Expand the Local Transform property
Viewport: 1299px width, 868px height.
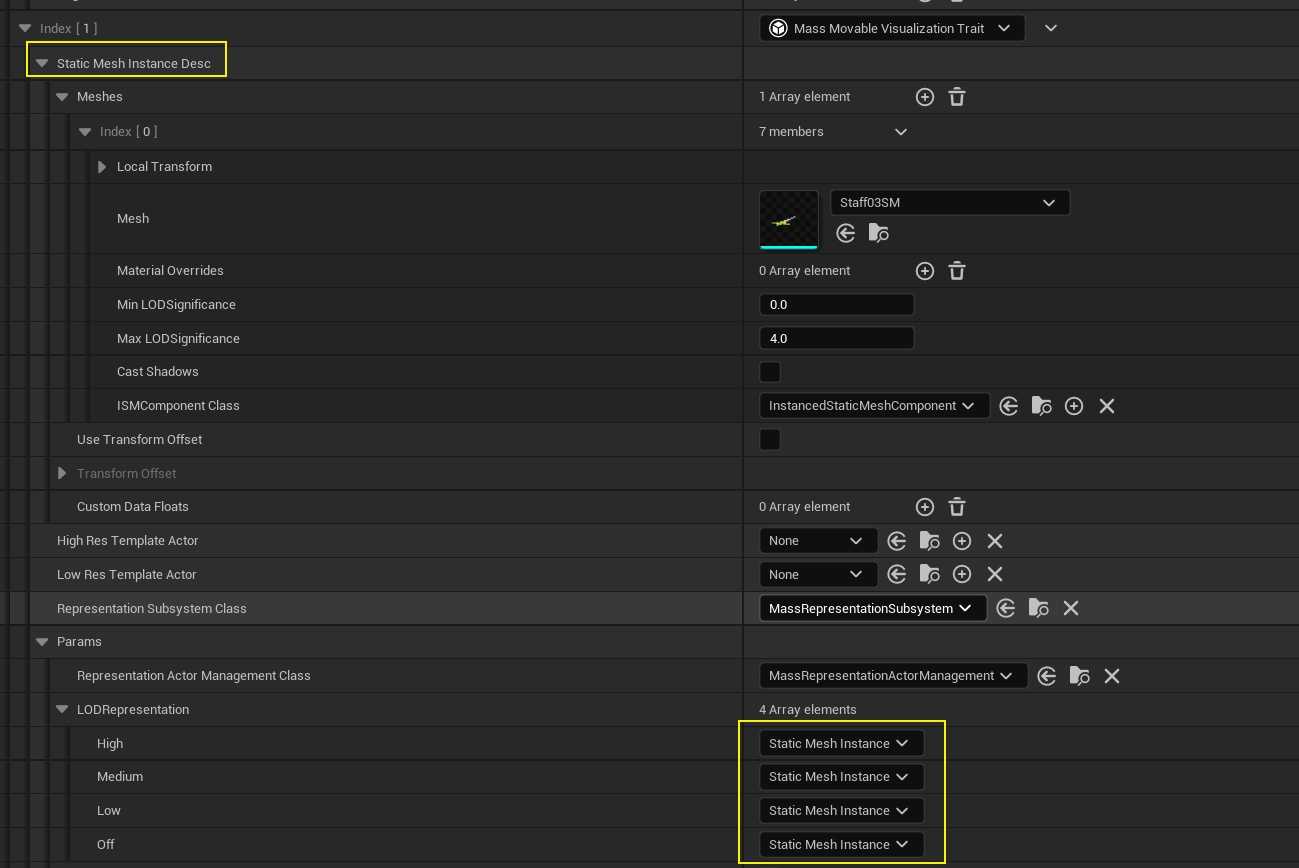pos(102,167)
